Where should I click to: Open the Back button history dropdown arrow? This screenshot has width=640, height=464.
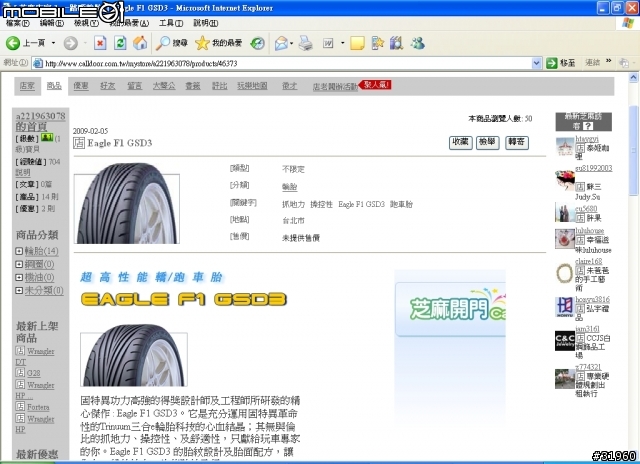point(53,43)
